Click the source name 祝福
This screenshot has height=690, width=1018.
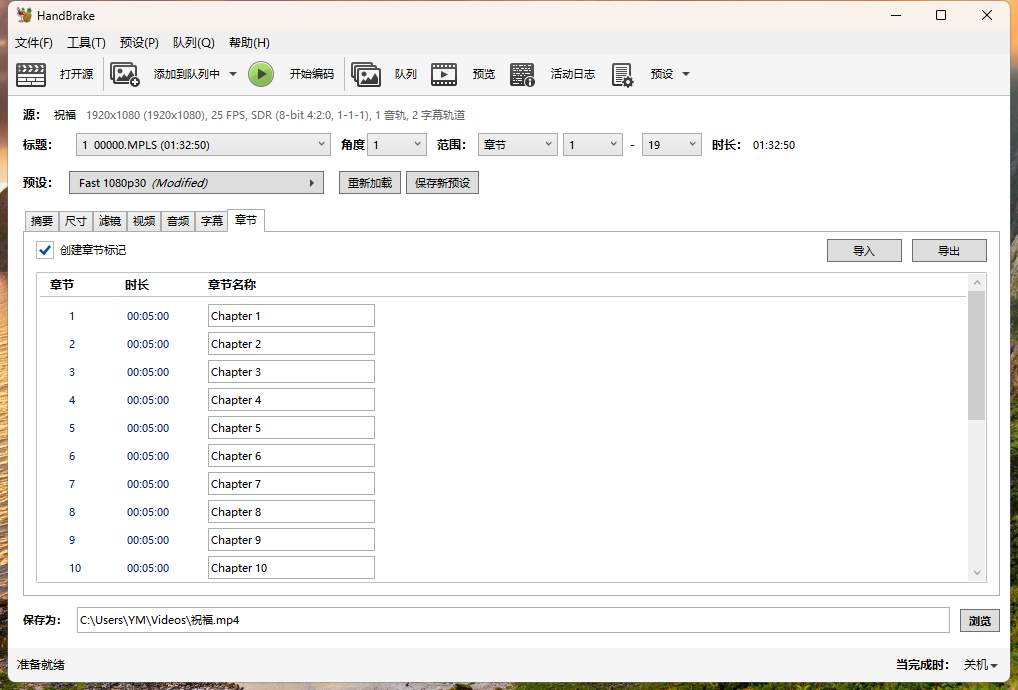coord(65,115)
